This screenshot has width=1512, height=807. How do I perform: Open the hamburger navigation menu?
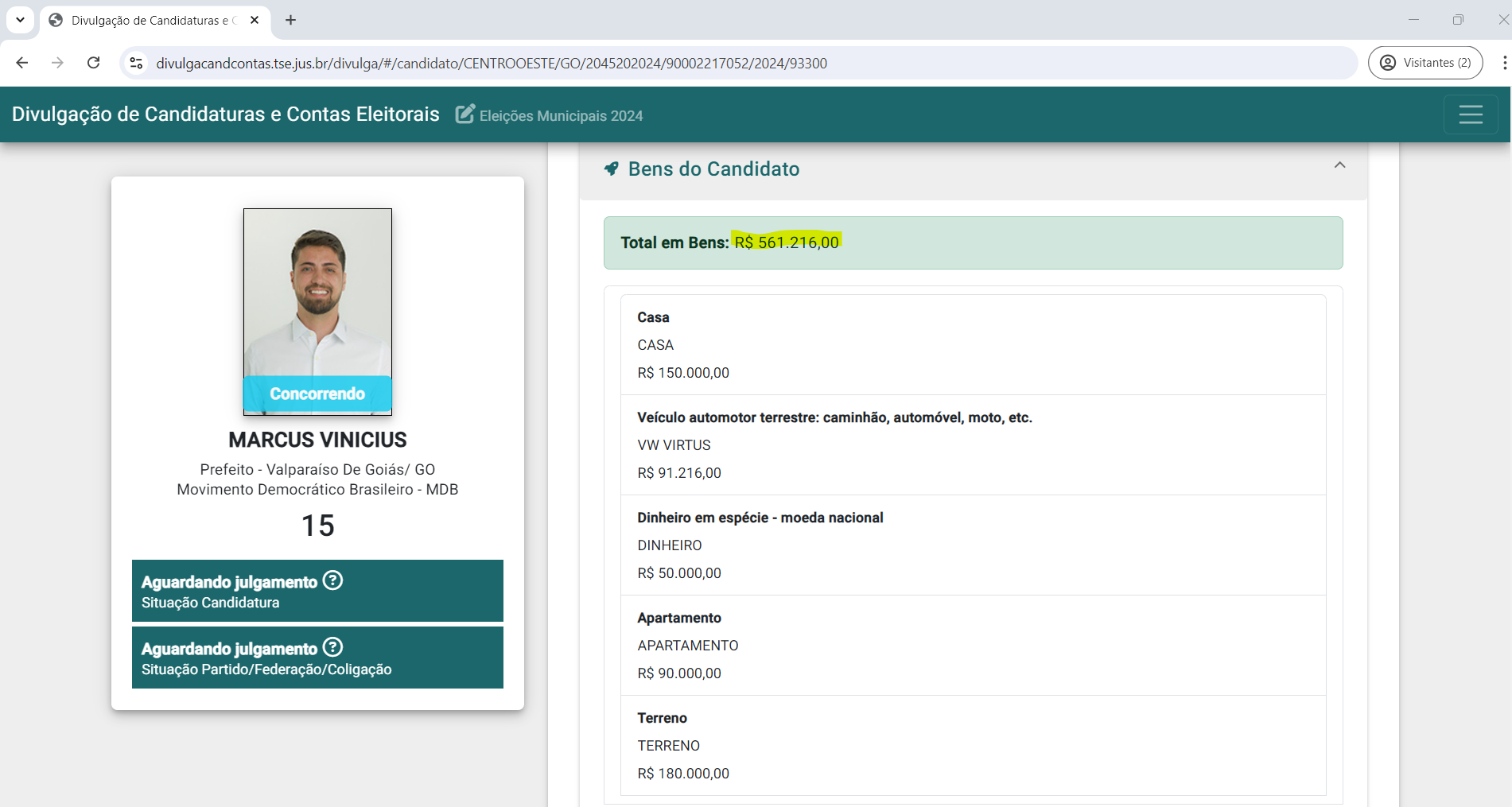tap(1470, 114)
